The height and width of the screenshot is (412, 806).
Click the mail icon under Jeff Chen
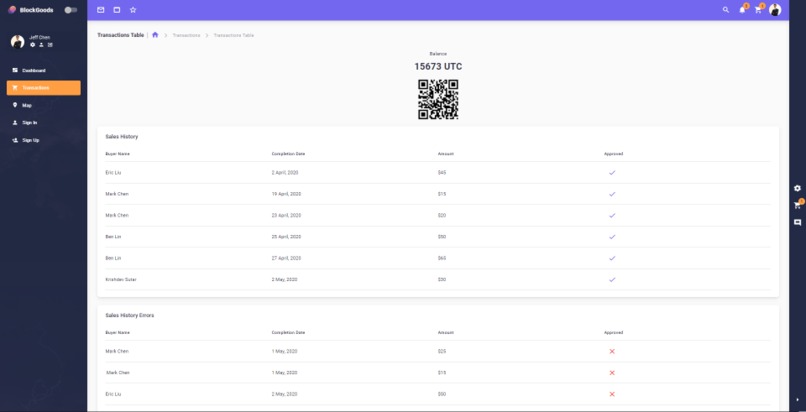(50, 45)
